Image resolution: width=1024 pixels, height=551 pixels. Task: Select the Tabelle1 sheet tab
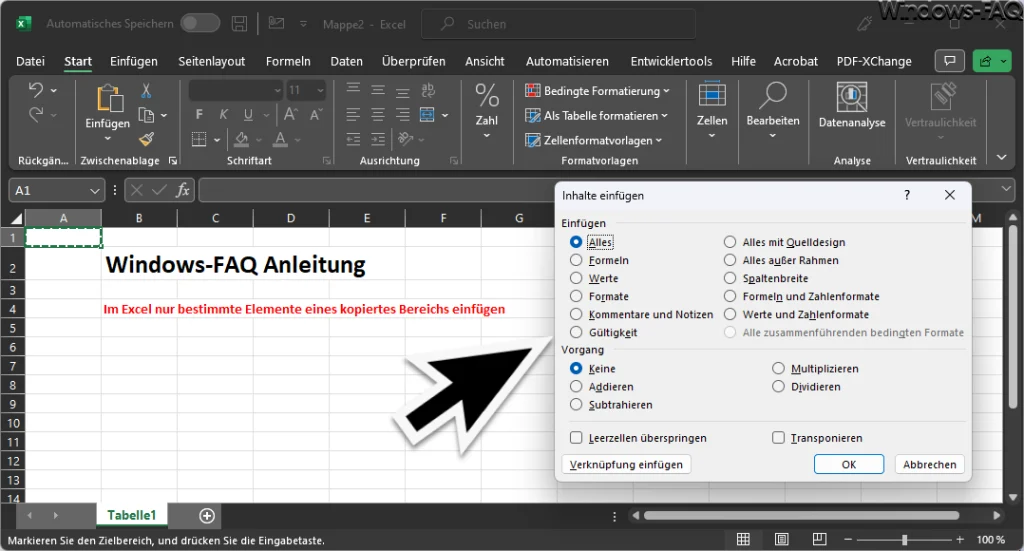point(131,515)
